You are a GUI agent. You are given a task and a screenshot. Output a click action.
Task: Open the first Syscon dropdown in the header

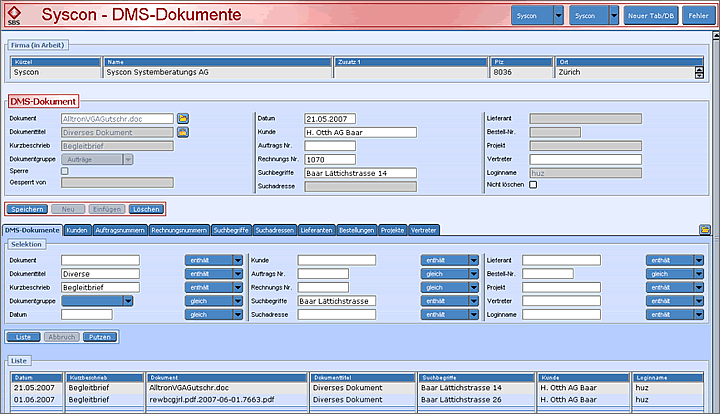point(538,16)
